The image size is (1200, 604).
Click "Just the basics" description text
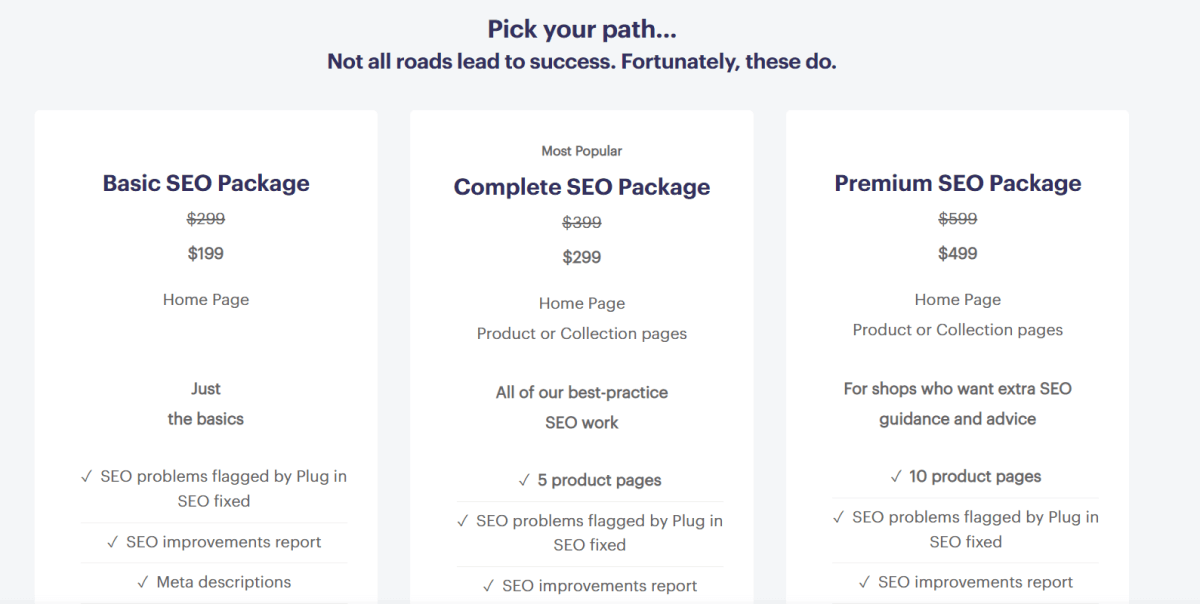(206, 404)
